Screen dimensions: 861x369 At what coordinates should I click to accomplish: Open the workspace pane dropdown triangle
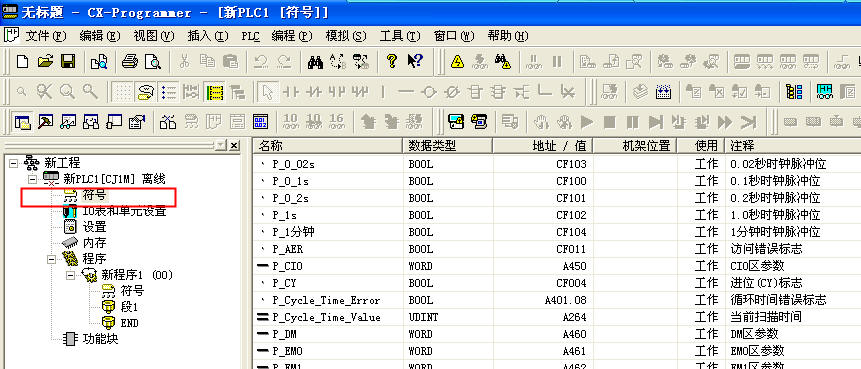coord(220,146)
